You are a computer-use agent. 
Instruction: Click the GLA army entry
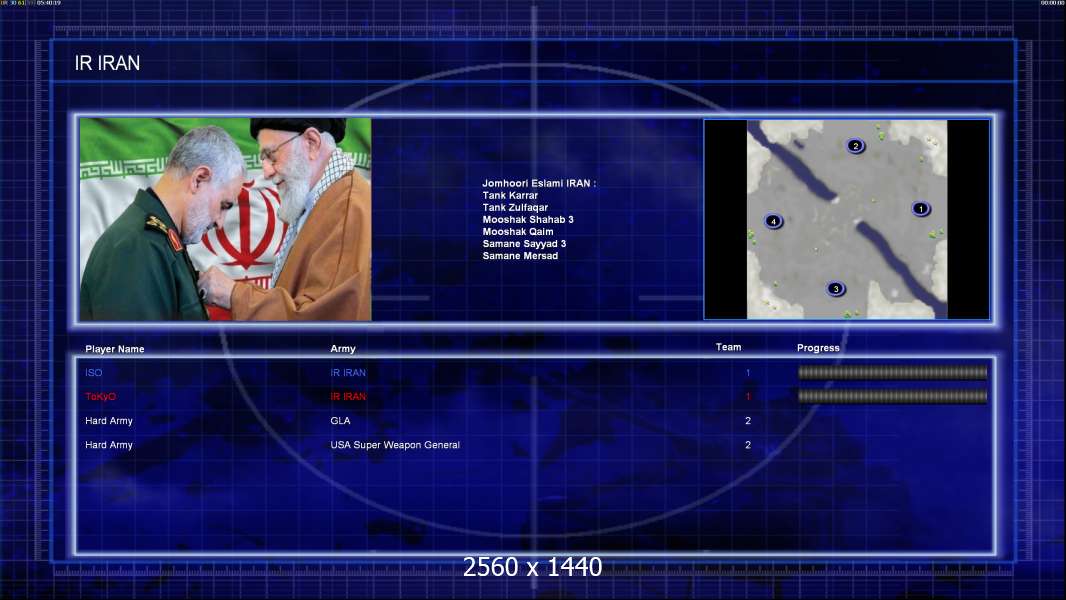pyautogui.click(x=341, y=421)
